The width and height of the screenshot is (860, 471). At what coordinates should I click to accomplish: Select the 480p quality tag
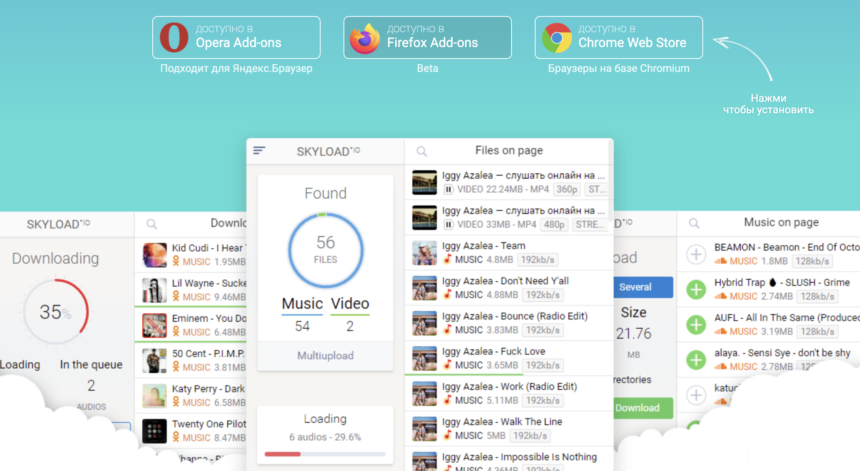tap(555, 224)
